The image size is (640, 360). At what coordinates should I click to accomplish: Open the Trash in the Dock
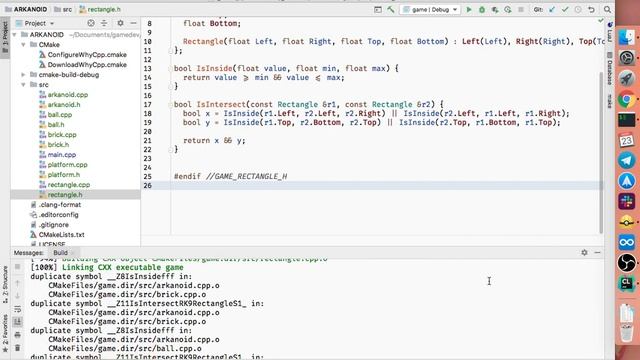pyautogui.click(x=627, y=332)
